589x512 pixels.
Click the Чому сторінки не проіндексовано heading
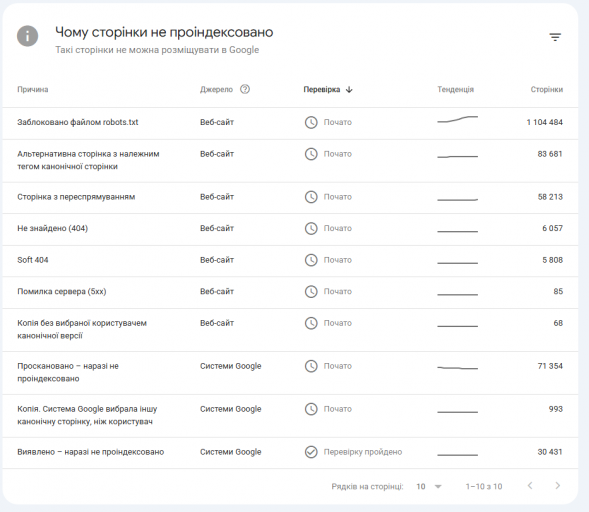(x=164, y=32)
